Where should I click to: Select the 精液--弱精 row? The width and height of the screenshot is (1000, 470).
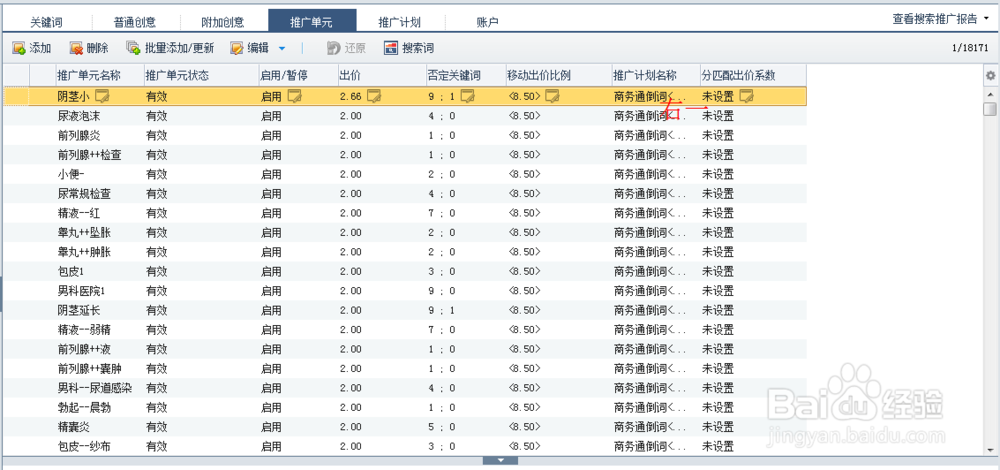(405, 330)
